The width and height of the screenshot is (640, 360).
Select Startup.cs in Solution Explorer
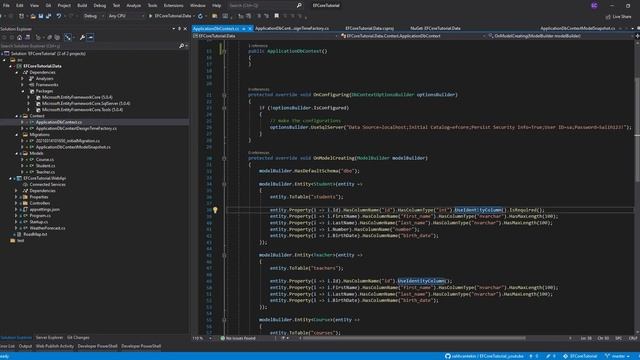coord(38,222)
